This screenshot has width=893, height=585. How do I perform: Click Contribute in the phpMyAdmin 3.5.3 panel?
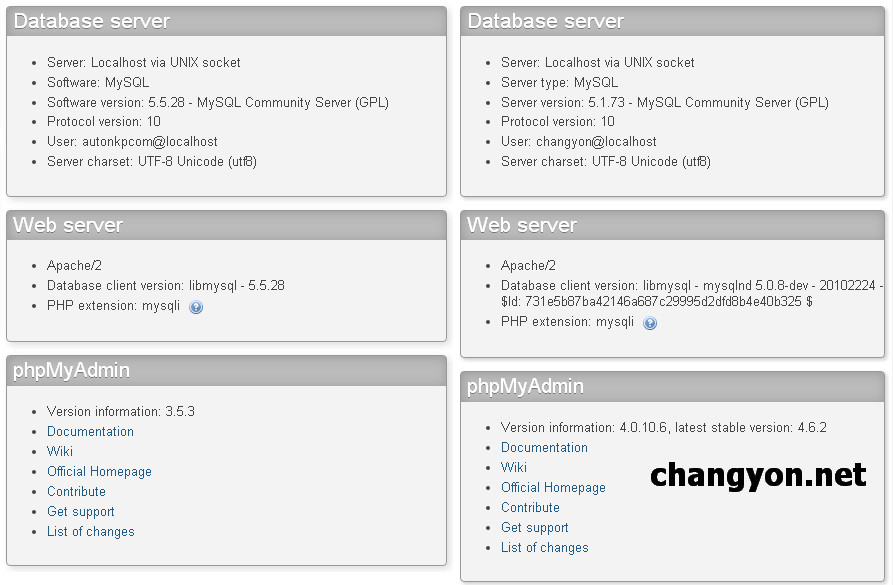click(76, 491)
